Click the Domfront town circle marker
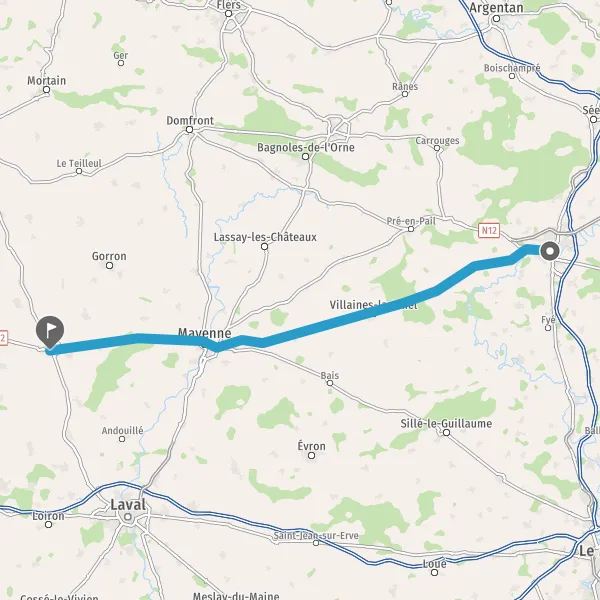600x600 pixels. [x=189, y=130]
